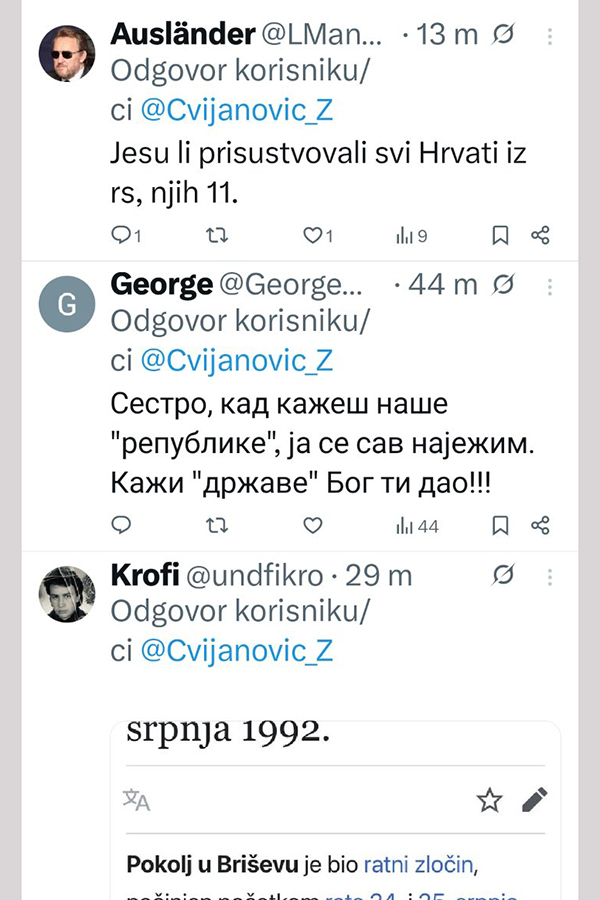
Task: Reply to George's tweet
Action: (122, 525)
